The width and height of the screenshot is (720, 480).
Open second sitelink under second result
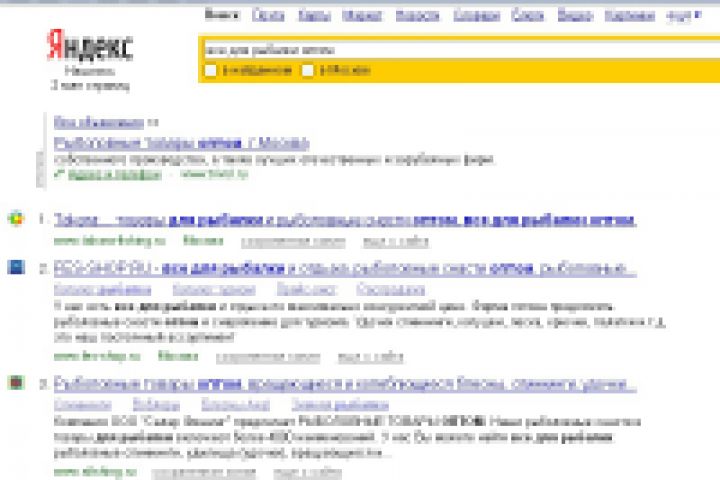[x=214, y=289]
